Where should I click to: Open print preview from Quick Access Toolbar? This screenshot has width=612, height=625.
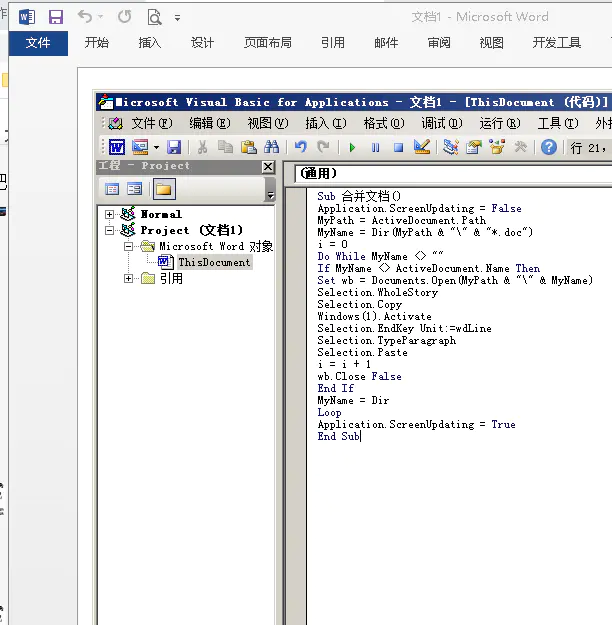pos(154,17)
